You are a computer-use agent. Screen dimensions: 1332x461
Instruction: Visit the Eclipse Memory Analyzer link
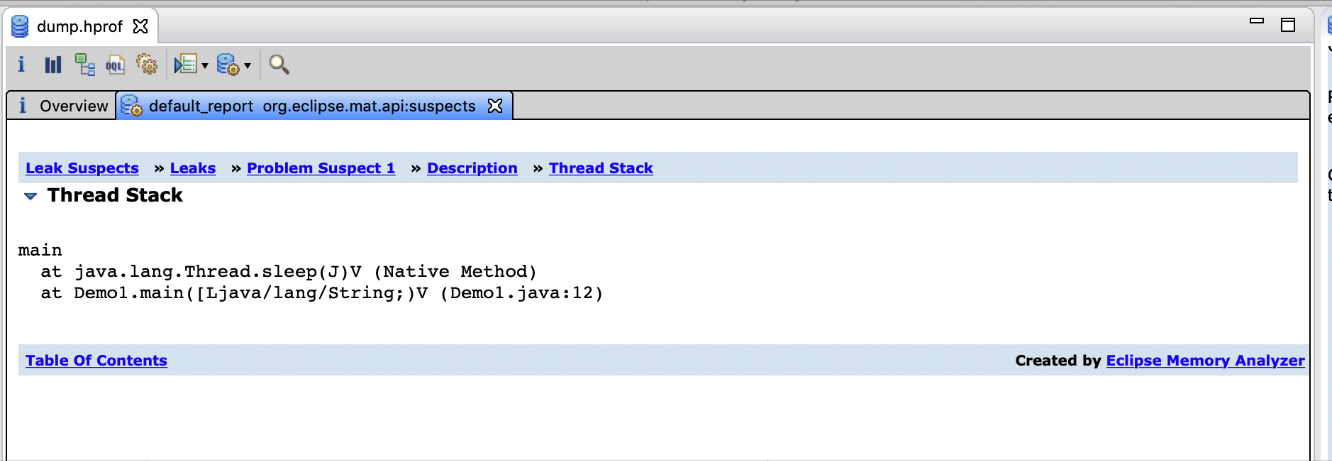(1205, 360)
